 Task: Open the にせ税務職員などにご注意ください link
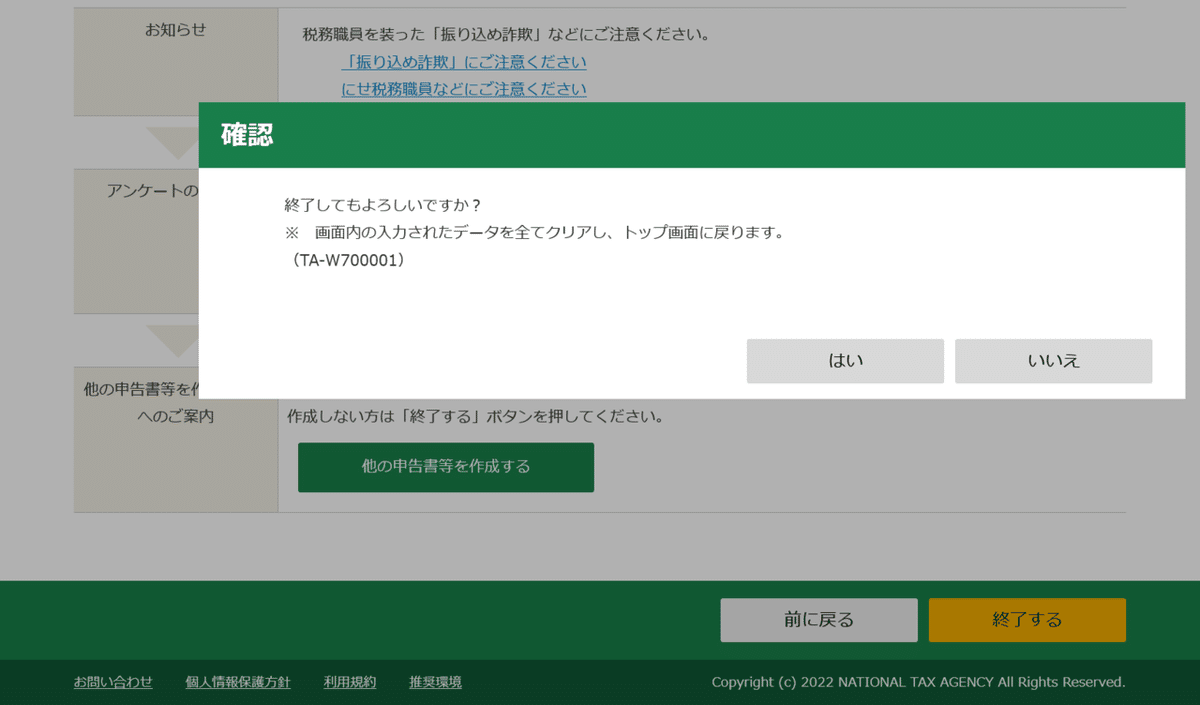[463, 88]
